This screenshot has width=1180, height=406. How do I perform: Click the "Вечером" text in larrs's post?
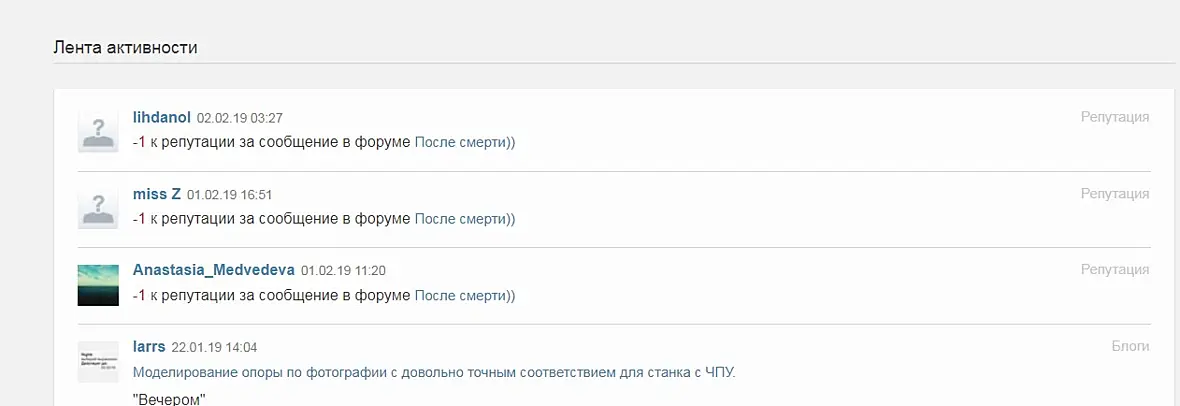click(x=169, y=398)
